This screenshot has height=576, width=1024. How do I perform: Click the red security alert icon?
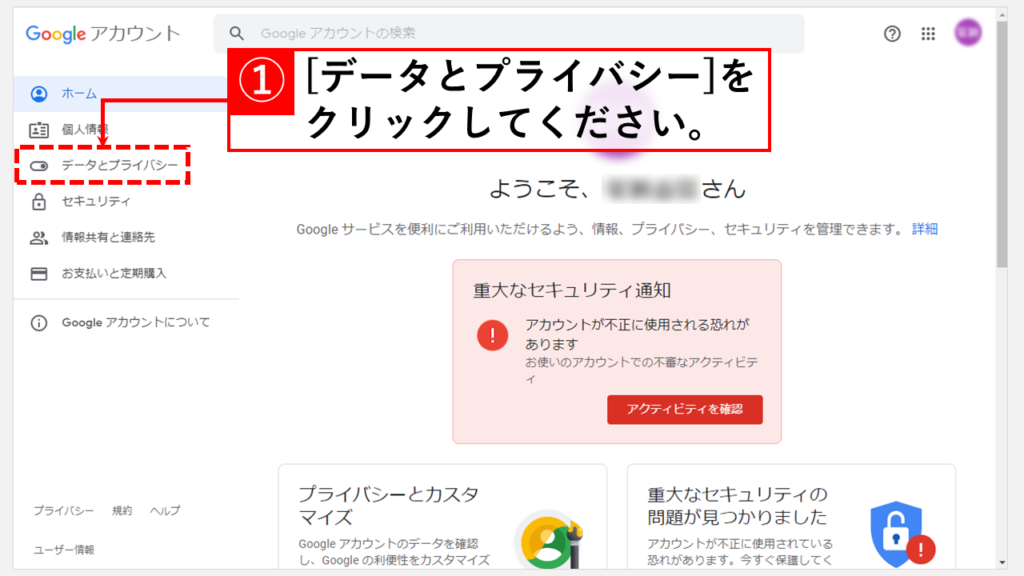(x=492, y=335)
